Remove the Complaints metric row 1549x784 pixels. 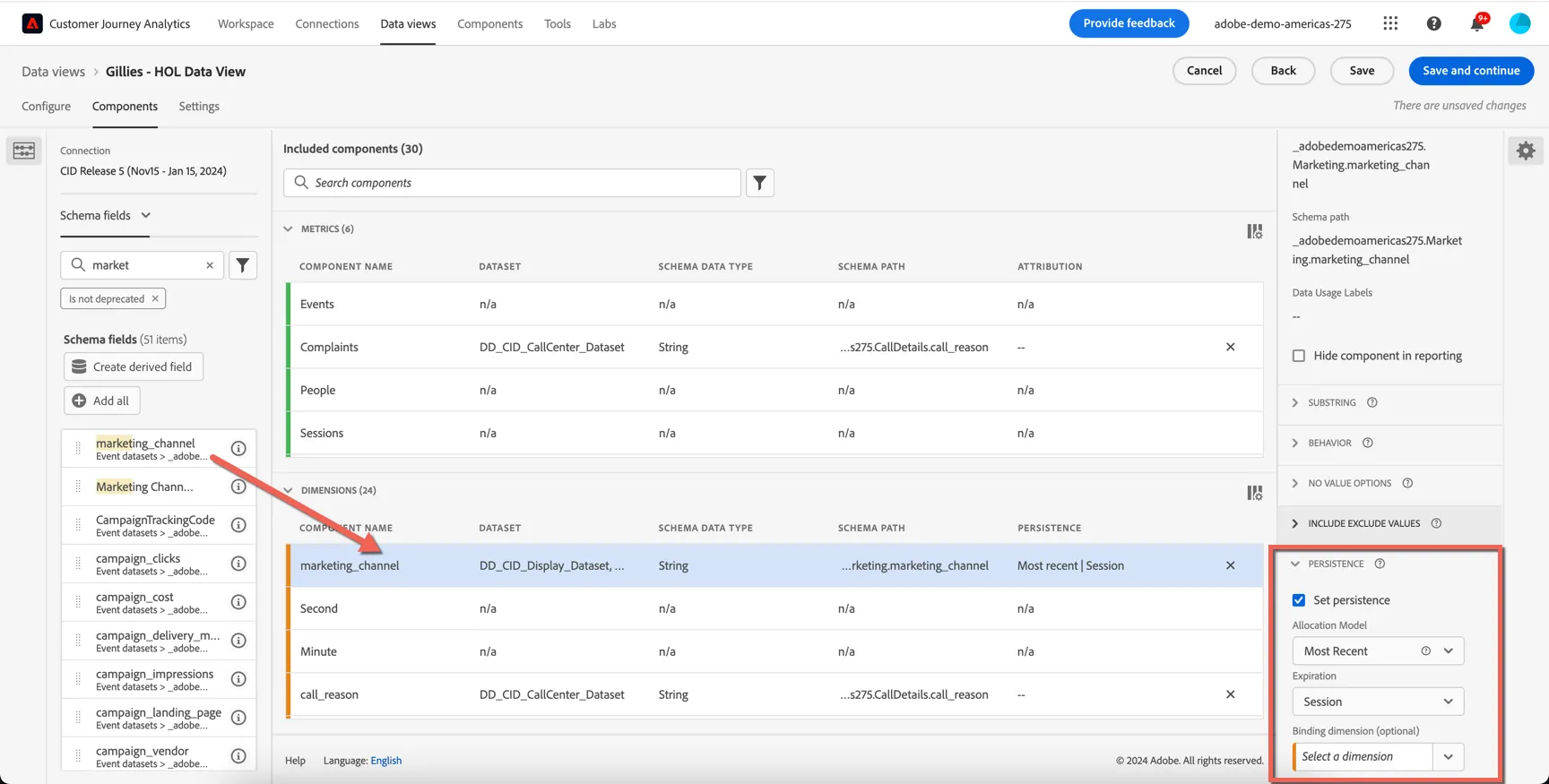pos(1230,347)
